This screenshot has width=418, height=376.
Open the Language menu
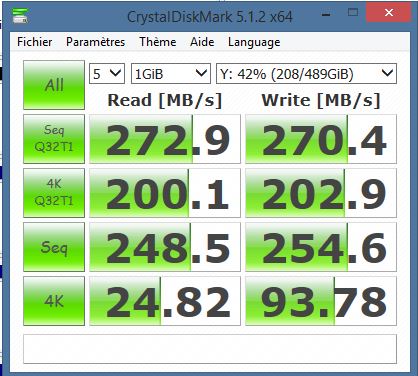coord(254,42)
